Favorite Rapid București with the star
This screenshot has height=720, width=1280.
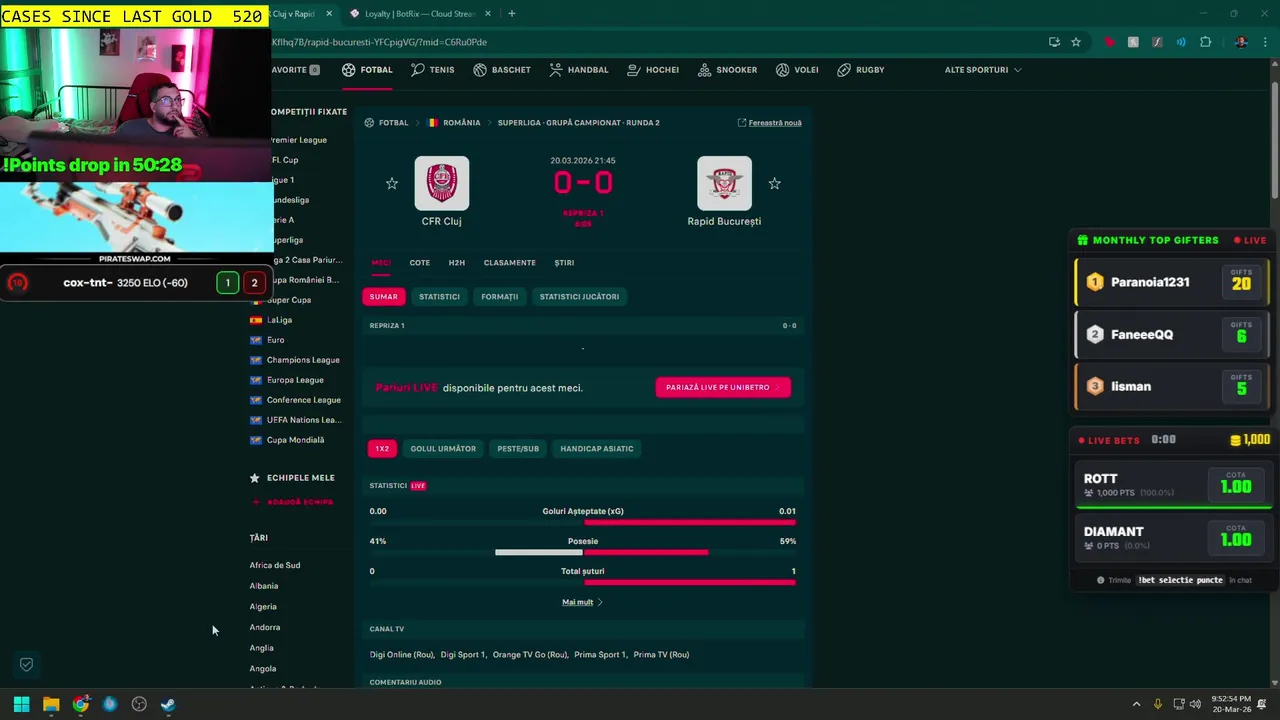point(774,184)
